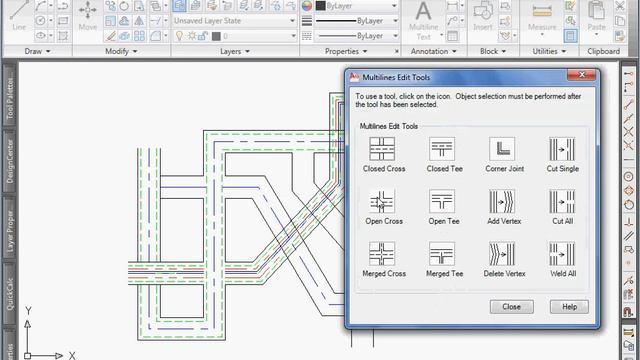This screenshot has width=640, height=360.
Task: Select the Open Cross multiline tool
Action: pos(382,201)
